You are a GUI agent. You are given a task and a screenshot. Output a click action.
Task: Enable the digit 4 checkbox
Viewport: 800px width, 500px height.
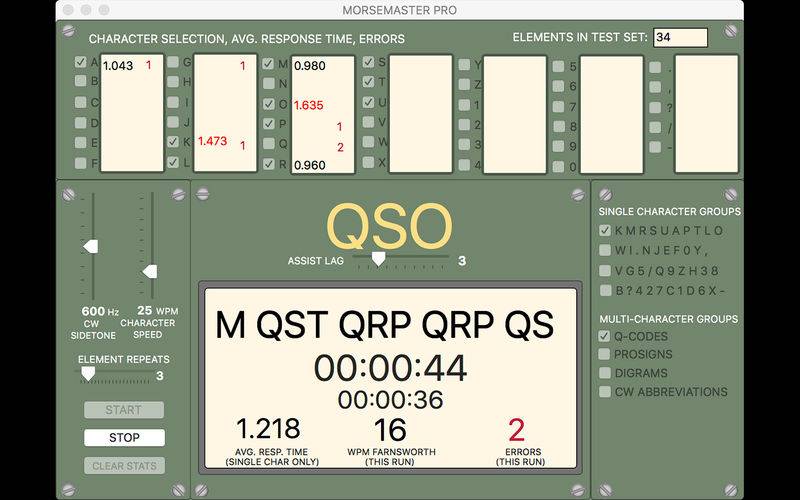click(x=464, y=165)
